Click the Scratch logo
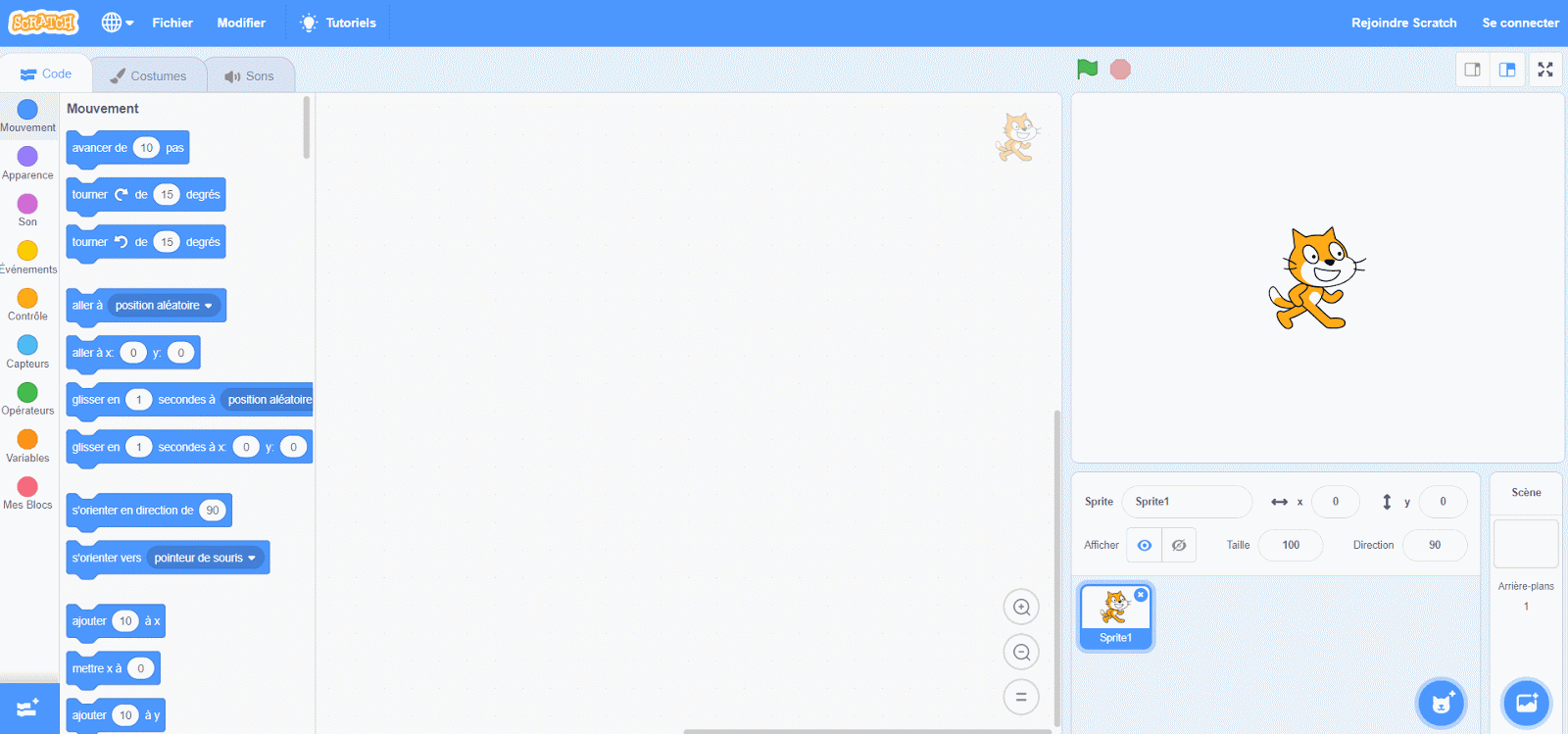The image size is (1568, 734). pyautogui.click(x=43, y=22)
